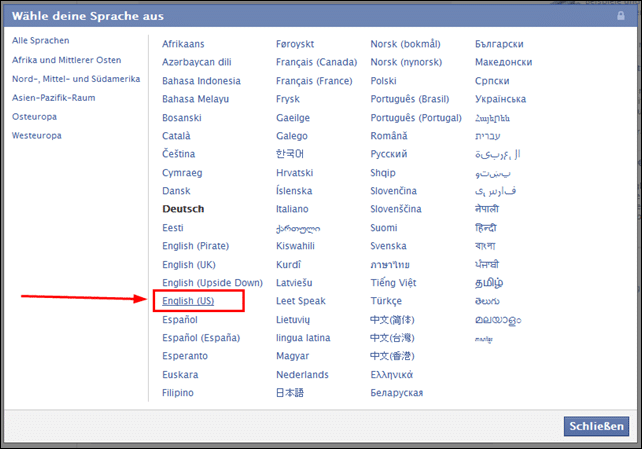Choose Español (España)
This screenshot has height=449, width=642.
(x=201, y=338)
